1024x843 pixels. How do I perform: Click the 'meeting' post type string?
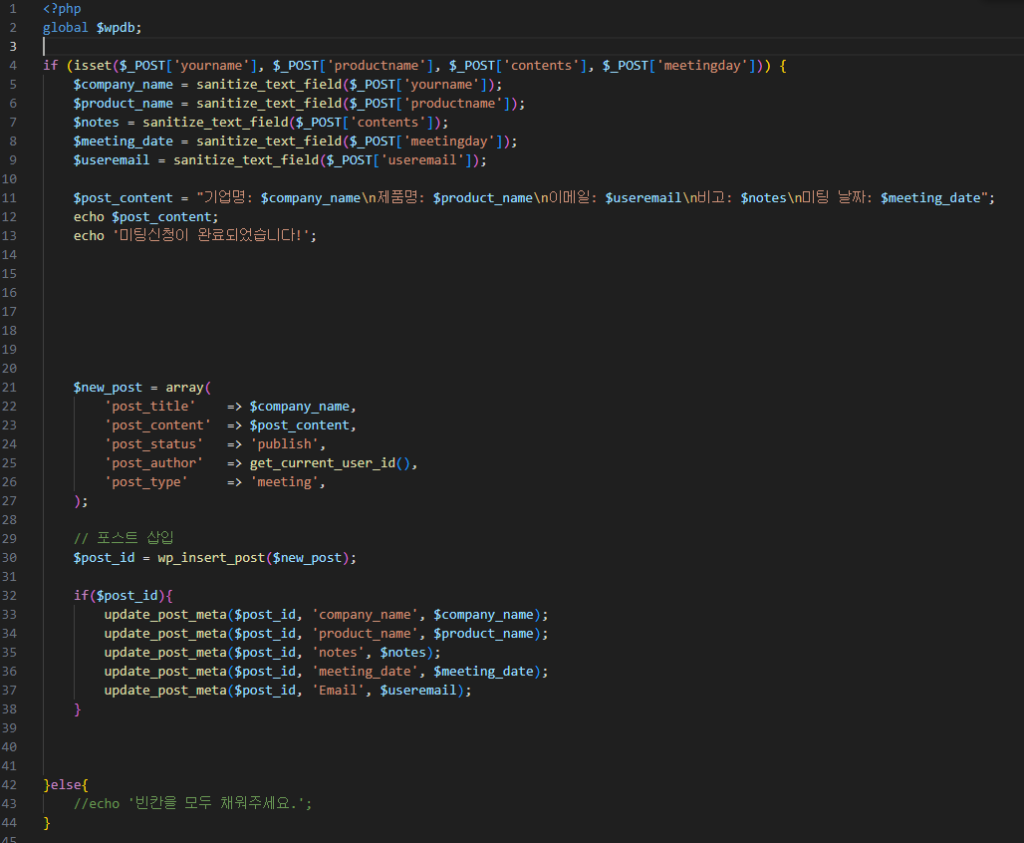287,482
